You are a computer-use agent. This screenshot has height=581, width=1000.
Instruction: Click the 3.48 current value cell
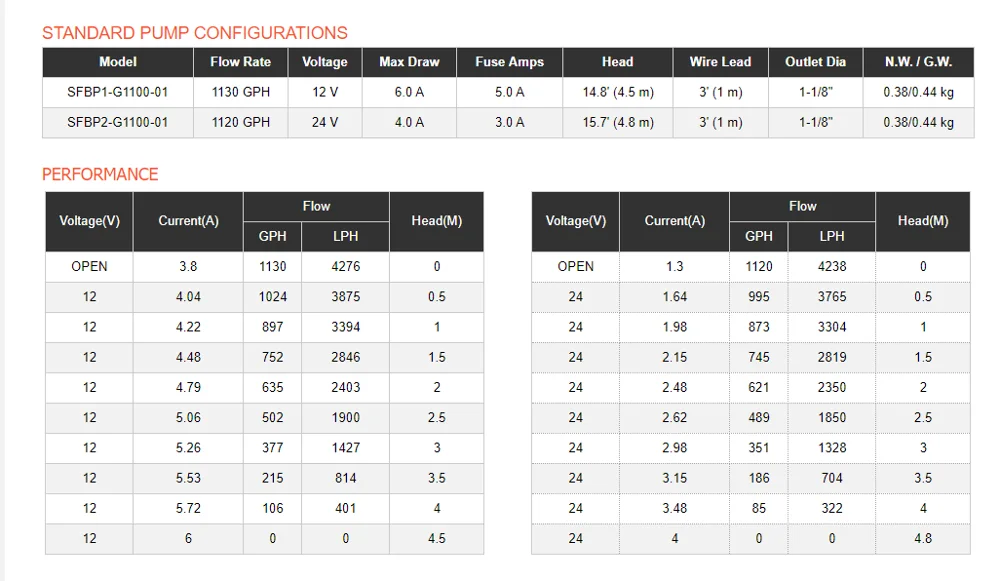pos(675,508)
